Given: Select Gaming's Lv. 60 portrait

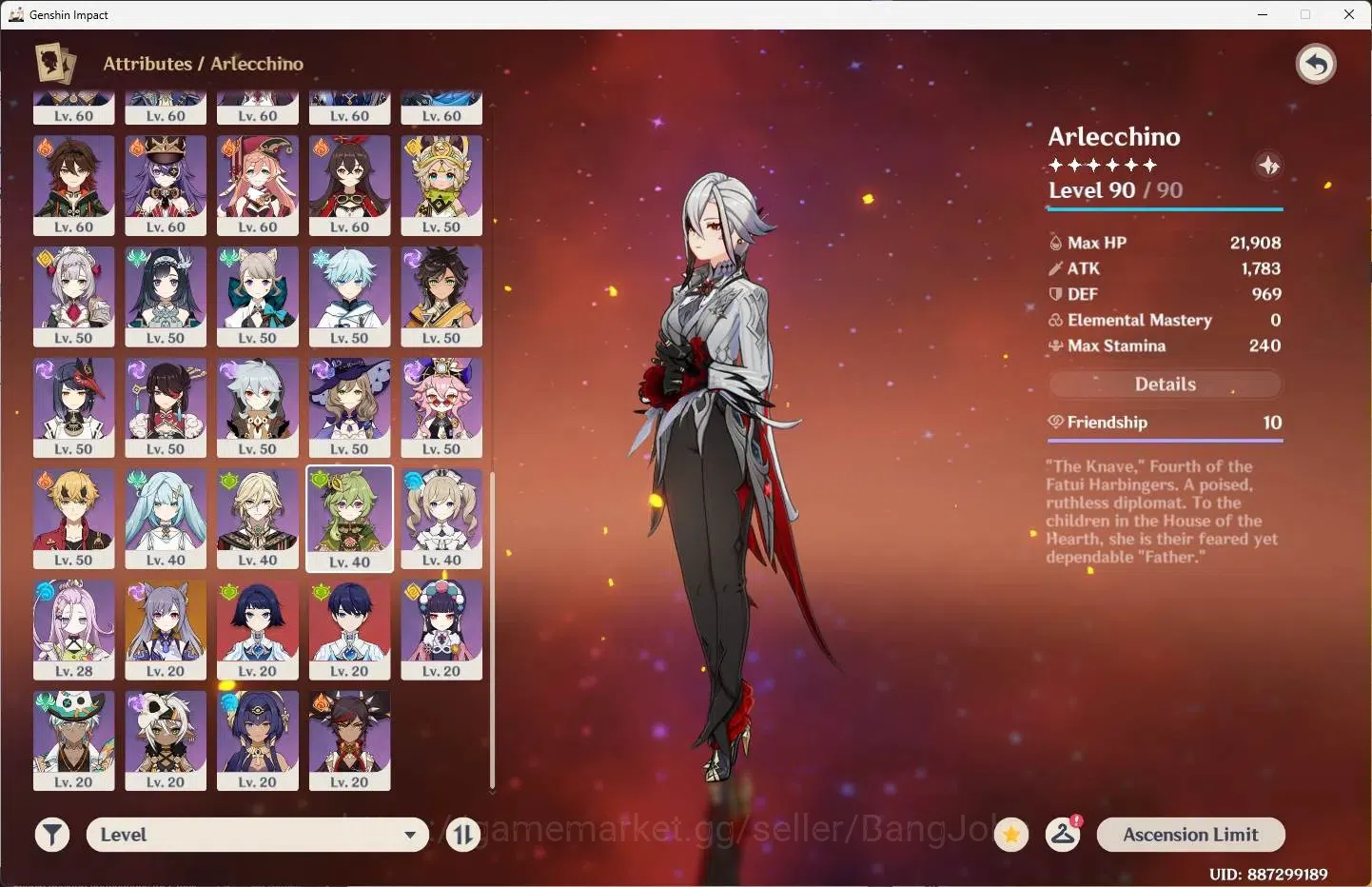Looking at the screenshot, I should (73, 186).
